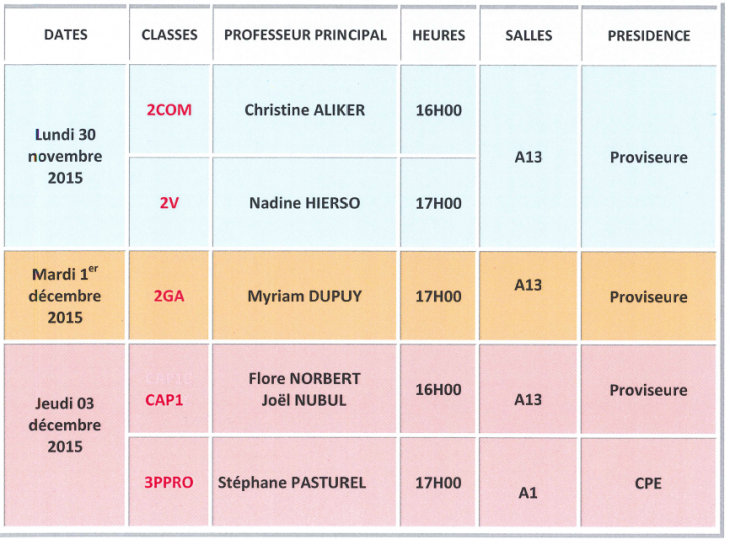This screenshot has width=730, height=545.
Task: Click the PRESIDENCE column header
Action: point(649,35)
